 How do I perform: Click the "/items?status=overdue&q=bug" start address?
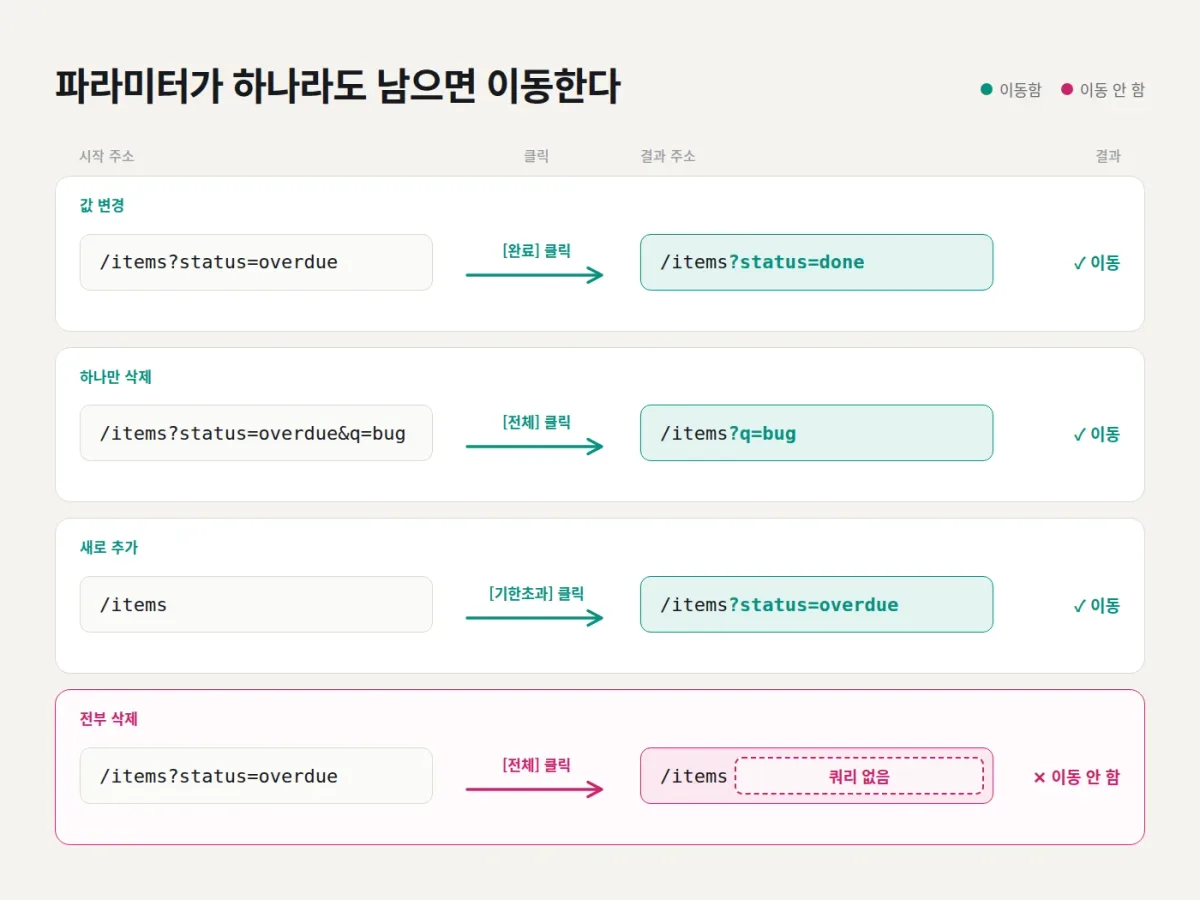[x=256, y=433]
